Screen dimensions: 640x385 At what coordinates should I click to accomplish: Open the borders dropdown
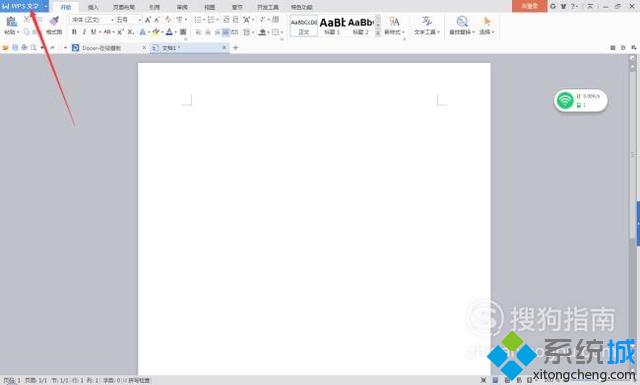pyautogui.click(x=277, y=32)
